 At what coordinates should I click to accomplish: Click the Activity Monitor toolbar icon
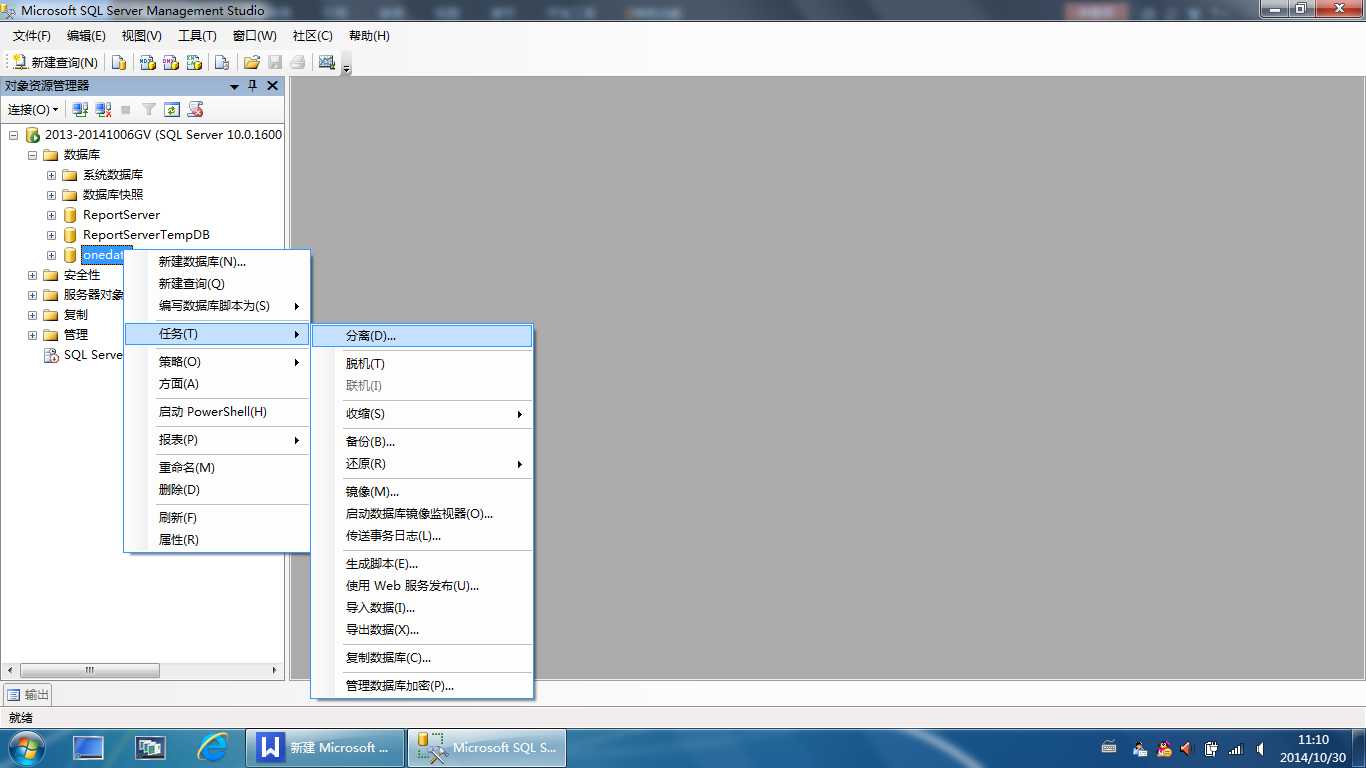pos(327,62)
